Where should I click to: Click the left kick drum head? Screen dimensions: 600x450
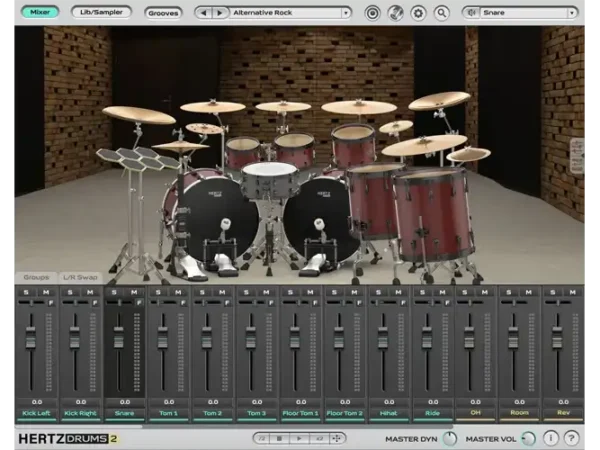tap(216, 218)
